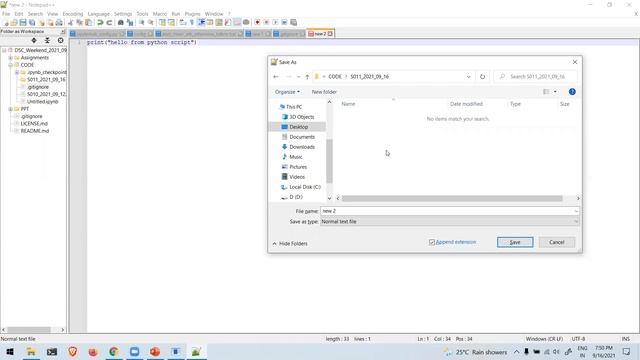
Task: Go up one folder level in Save As
Action: pyautogui.click(x=307, y=76)
